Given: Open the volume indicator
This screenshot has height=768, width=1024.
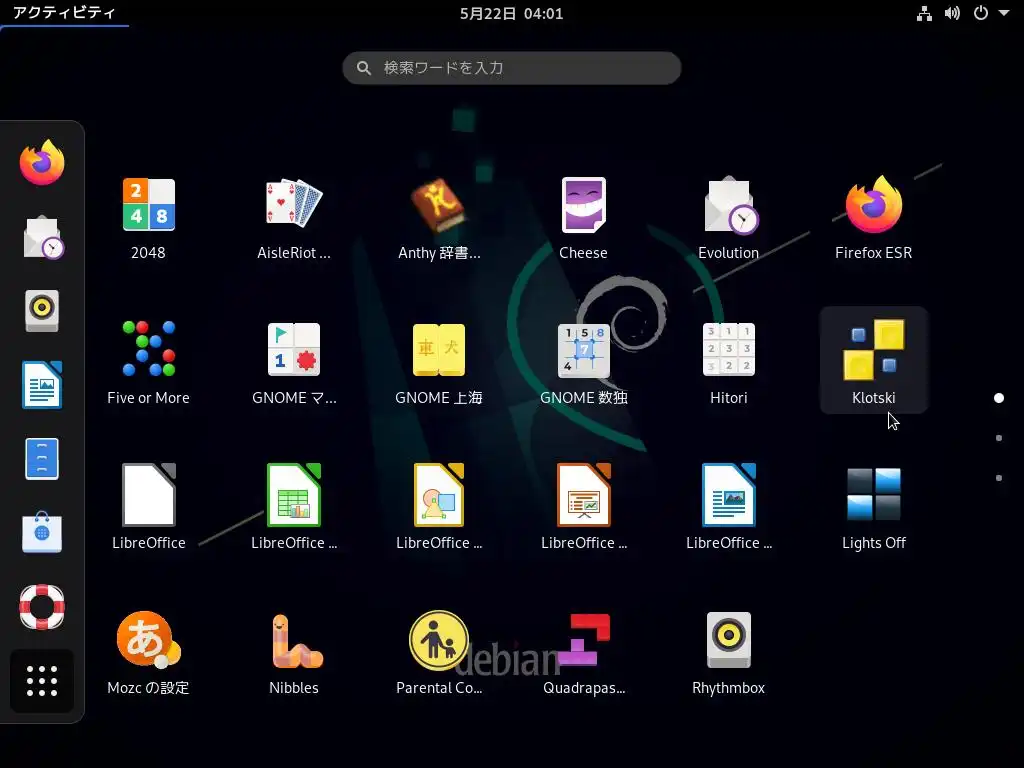Looking at the screenshot, I should [x=952, y=13].
